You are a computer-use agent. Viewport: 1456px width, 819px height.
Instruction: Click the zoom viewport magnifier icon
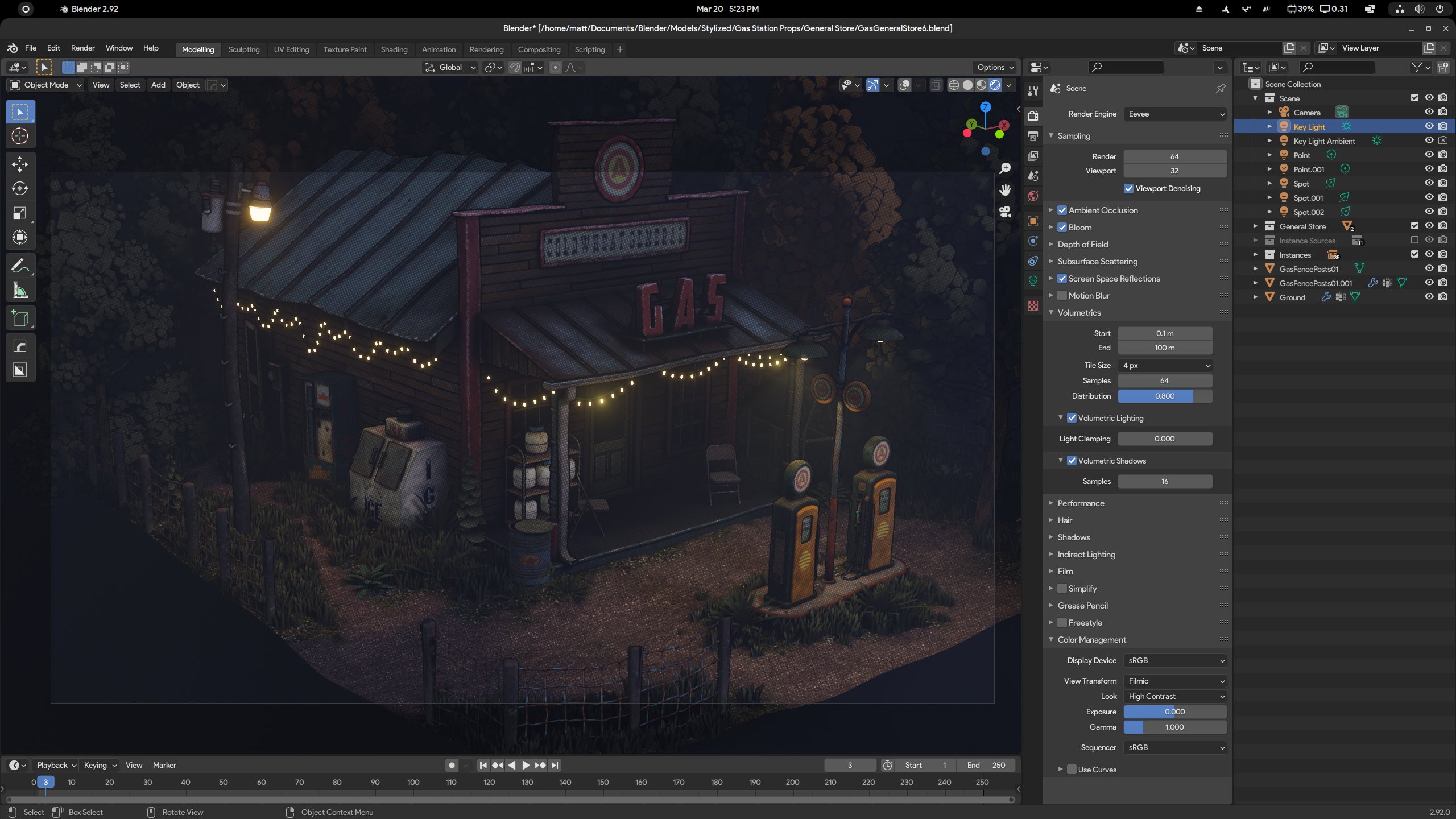coord(1005,168)
